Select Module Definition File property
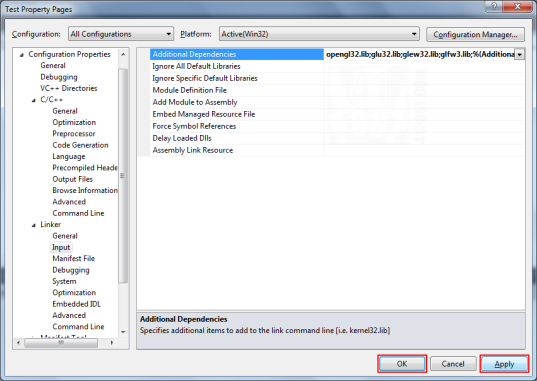The width and height of the screenshot is (537, 381). coord(189,90)
